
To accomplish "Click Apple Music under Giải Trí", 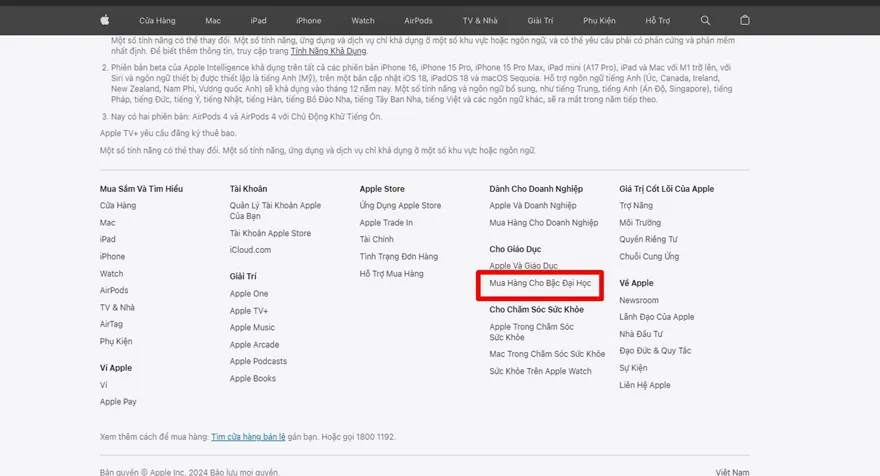I will pyautogui.click(x=252, y=328).
